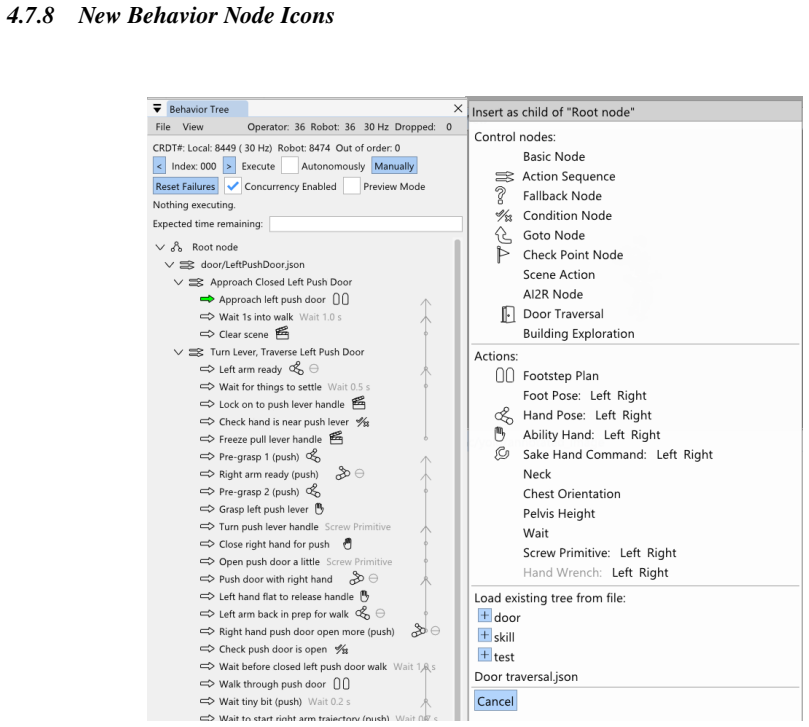This screenshot has width=809, height=727.
Task: Click the Action Sequence icon in Control nodes
Action: tap(504, 176)
